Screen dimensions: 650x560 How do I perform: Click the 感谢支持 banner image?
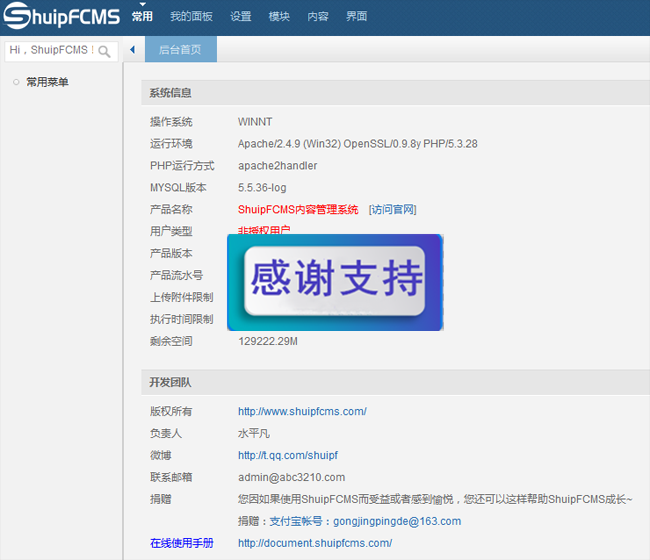[x=335, y=282]
